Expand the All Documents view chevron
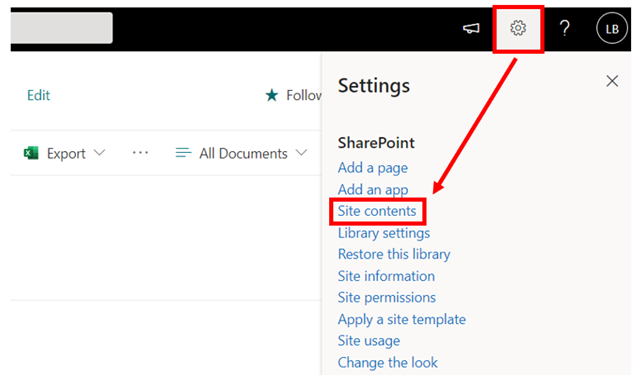Screen dimensions: 641x381 [301, 153]
